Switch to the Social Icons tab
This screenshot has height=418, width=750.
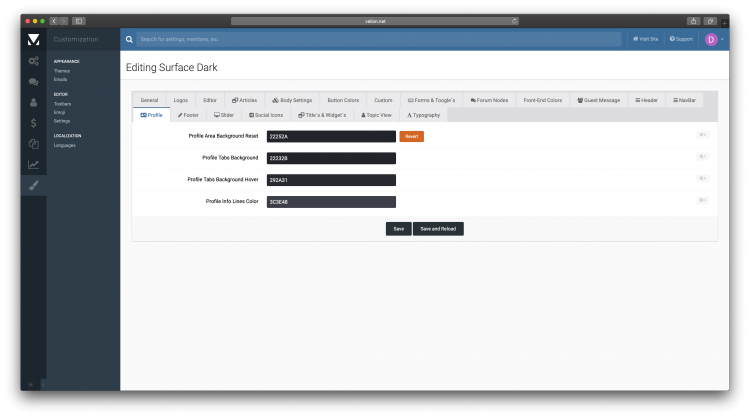pyautogui.click(x=265, y=115)
